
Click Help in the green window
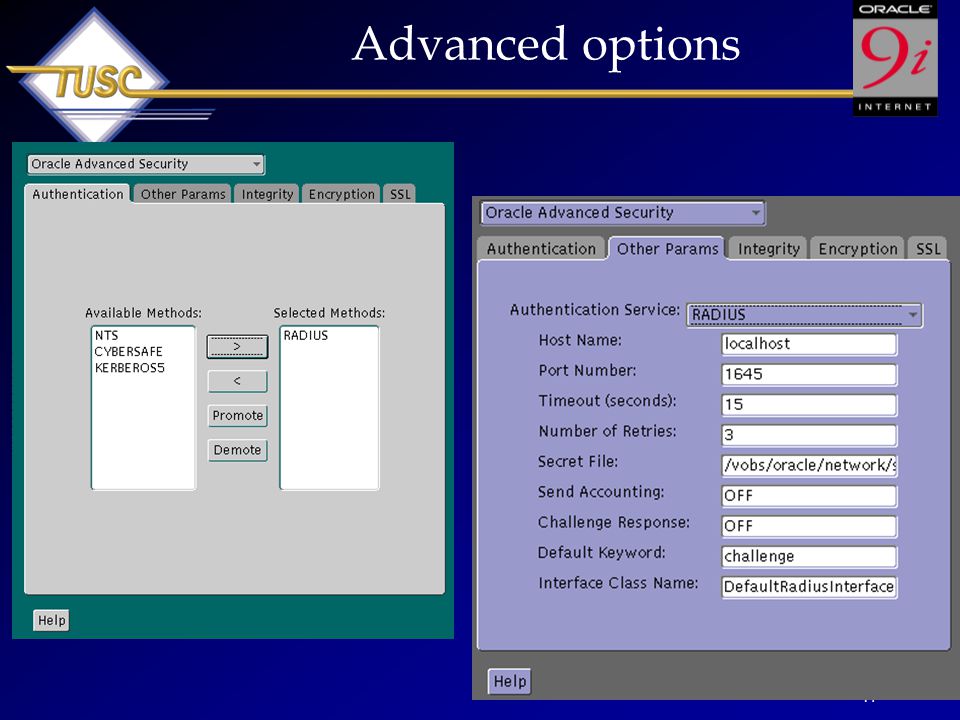coord(51,620)
